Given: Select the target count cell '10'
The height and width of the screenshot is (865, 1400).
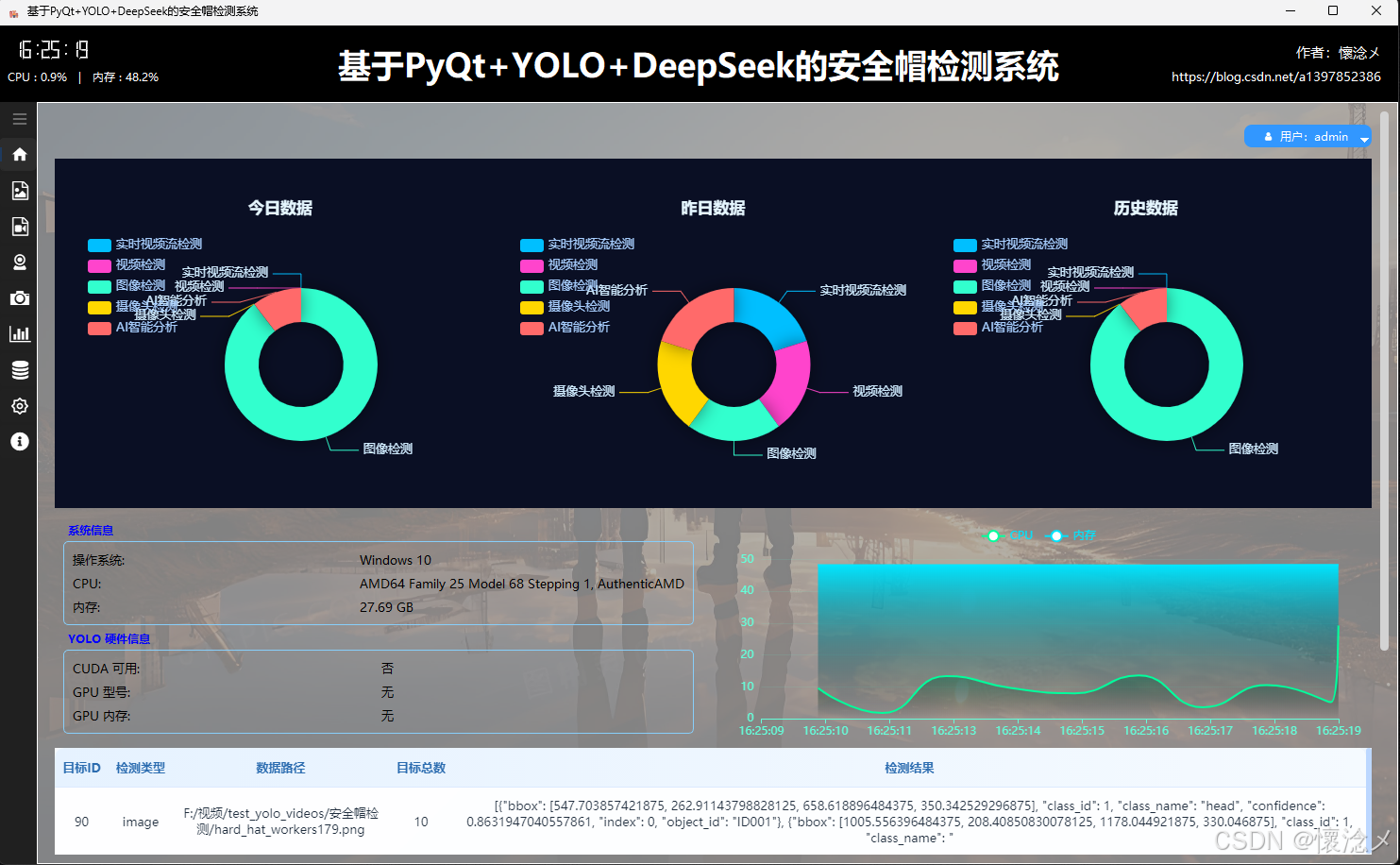Looking at the screenshot, I should [420, 822].
